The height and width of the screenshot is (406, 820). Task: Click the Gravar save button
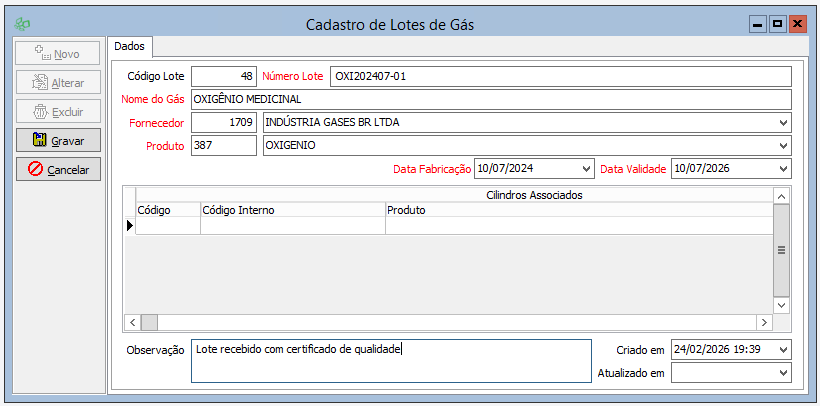pyautogui.click(x=58, y=141)
